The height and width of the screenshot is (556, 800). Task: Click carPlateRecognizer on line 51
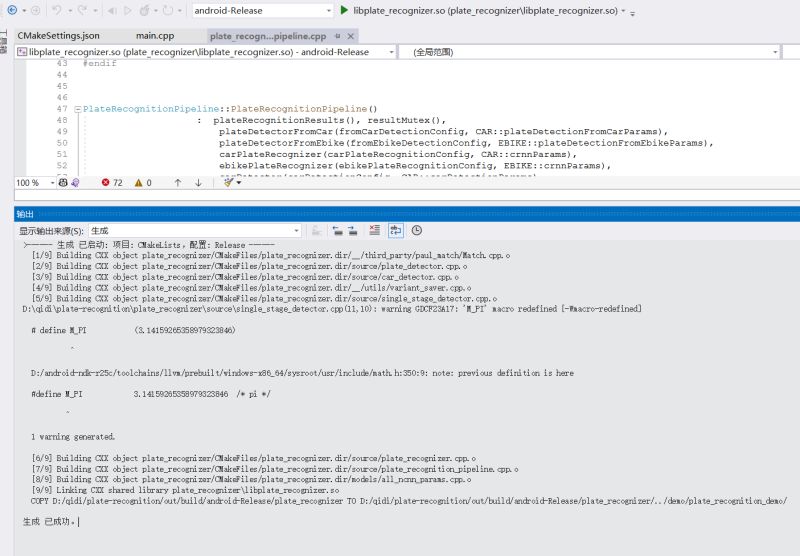click(x=270, y=154)
